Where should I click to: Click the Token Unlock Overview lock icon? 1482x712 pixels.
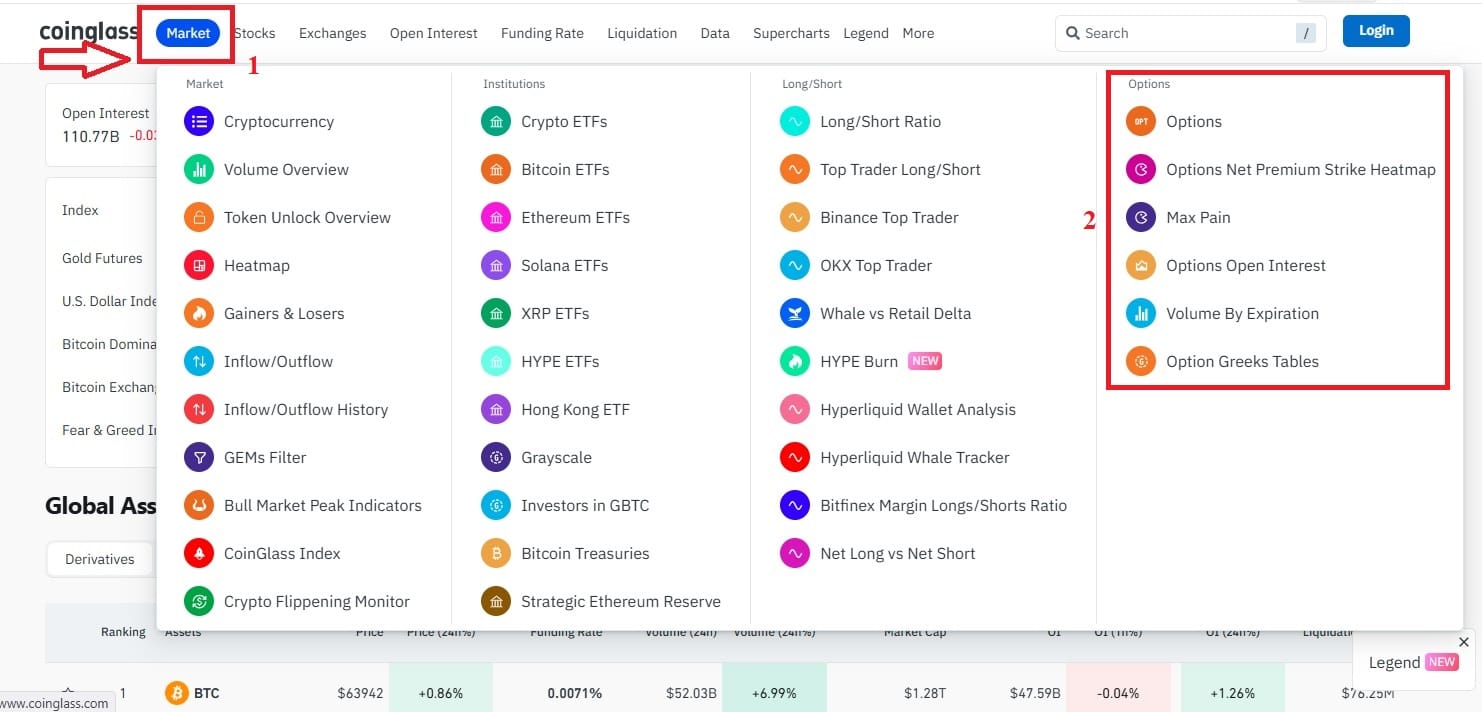click(x=199, y=218)
